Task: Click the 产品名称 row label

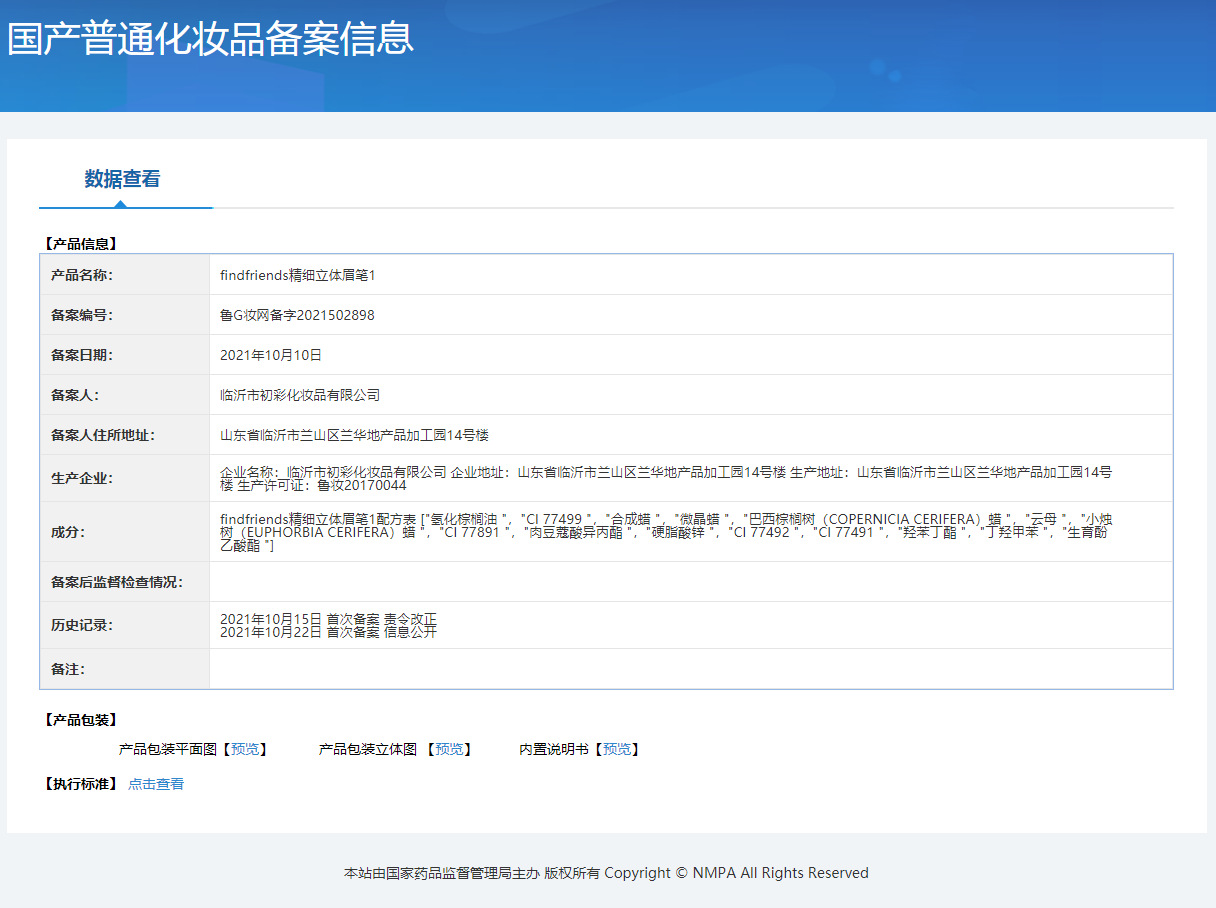Action: pyautogui.click(x=83, y=275)
